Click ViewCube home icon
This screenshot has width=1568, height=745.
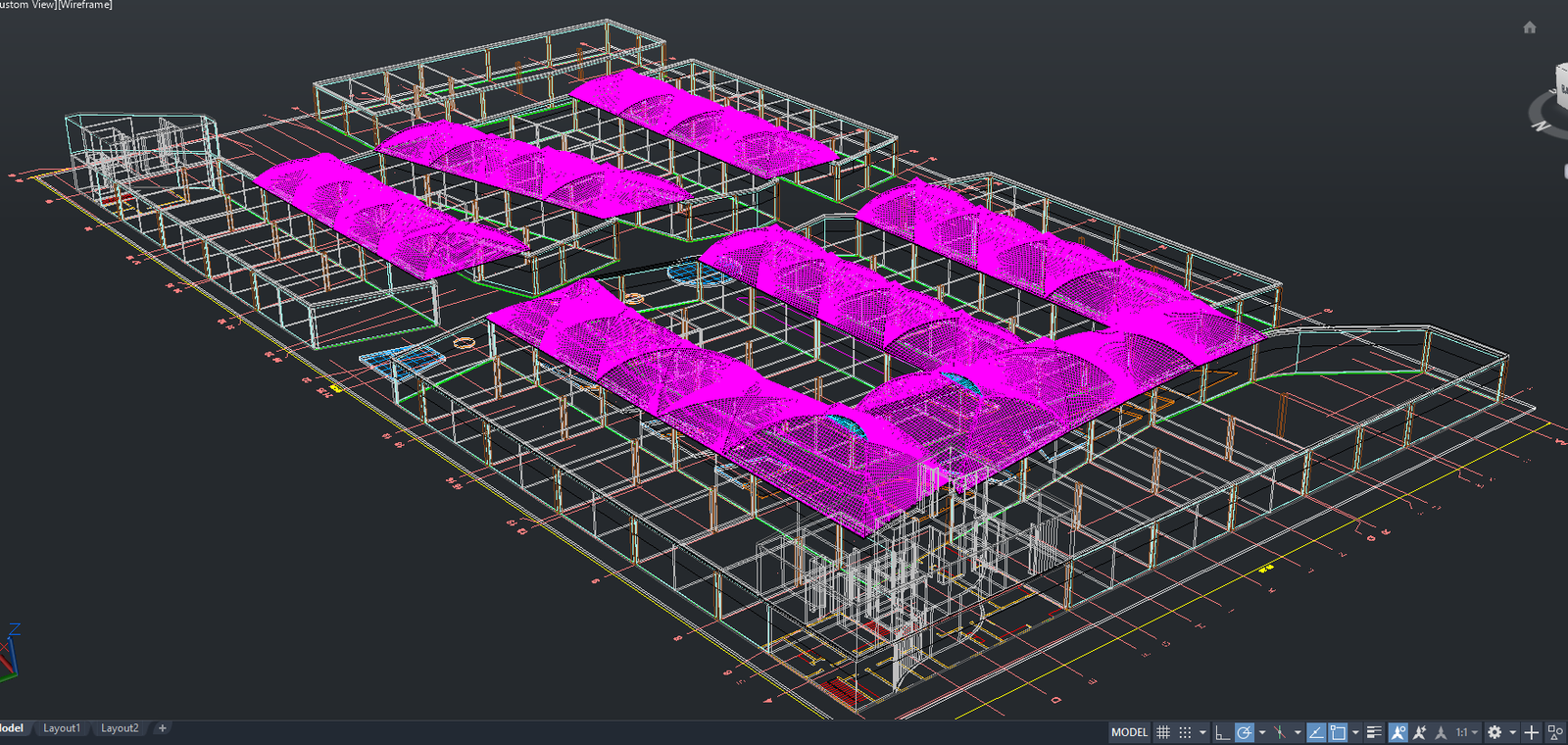(1530, 27)
